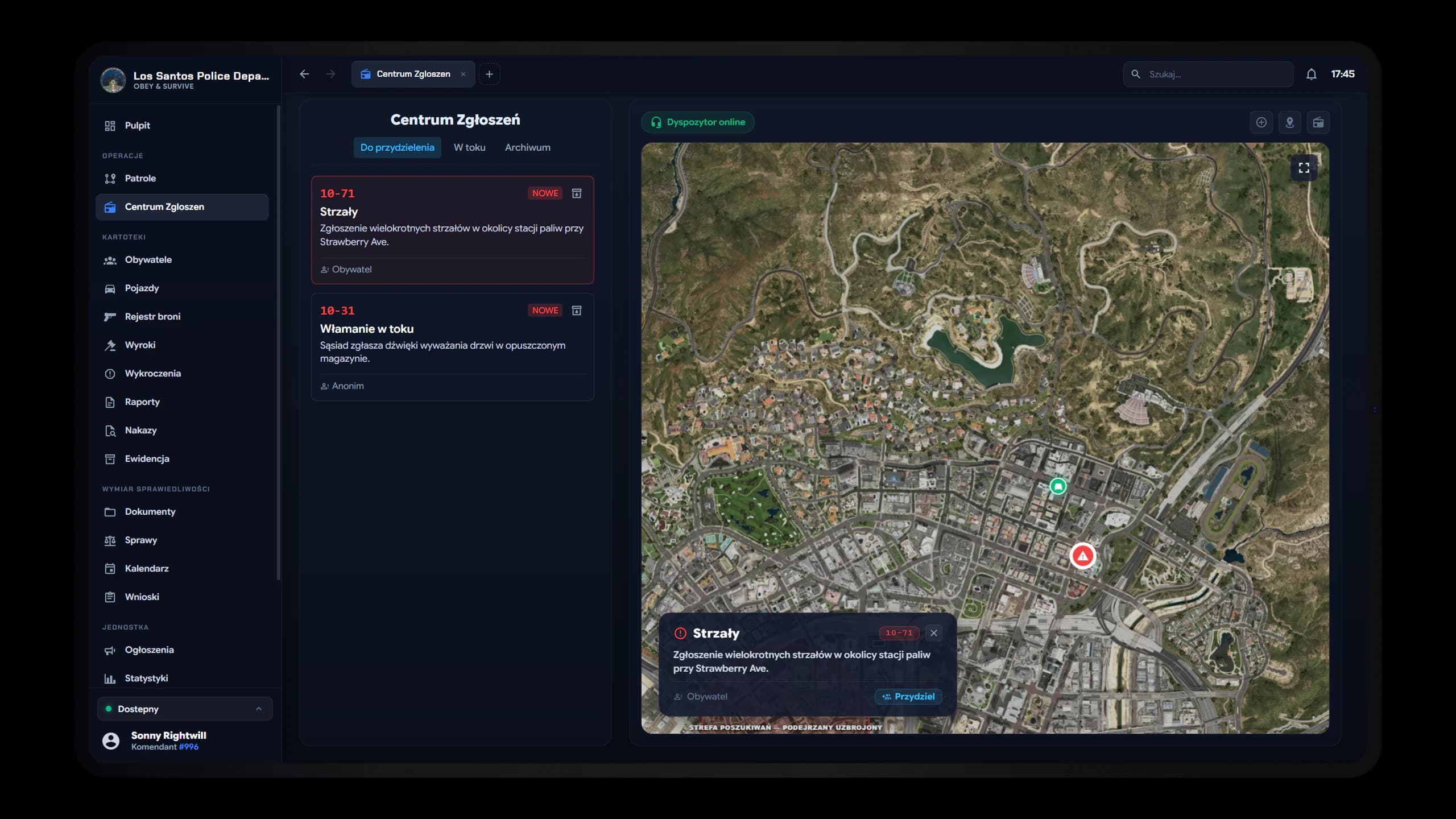The height and width of the screenshot is (819, 1456).
Task: Select the 10-31 Włamanie w toku card
Action: (453, 347)
